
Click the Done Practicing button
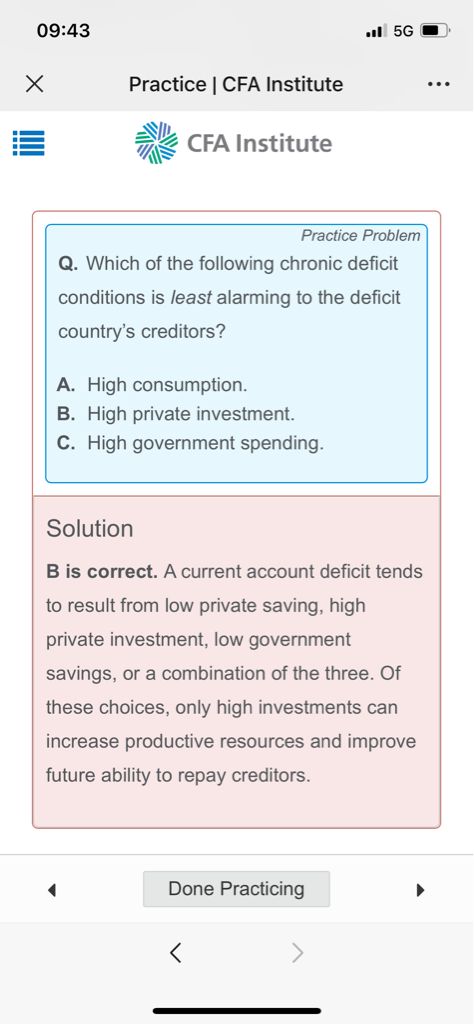click(x=236, y=889)
